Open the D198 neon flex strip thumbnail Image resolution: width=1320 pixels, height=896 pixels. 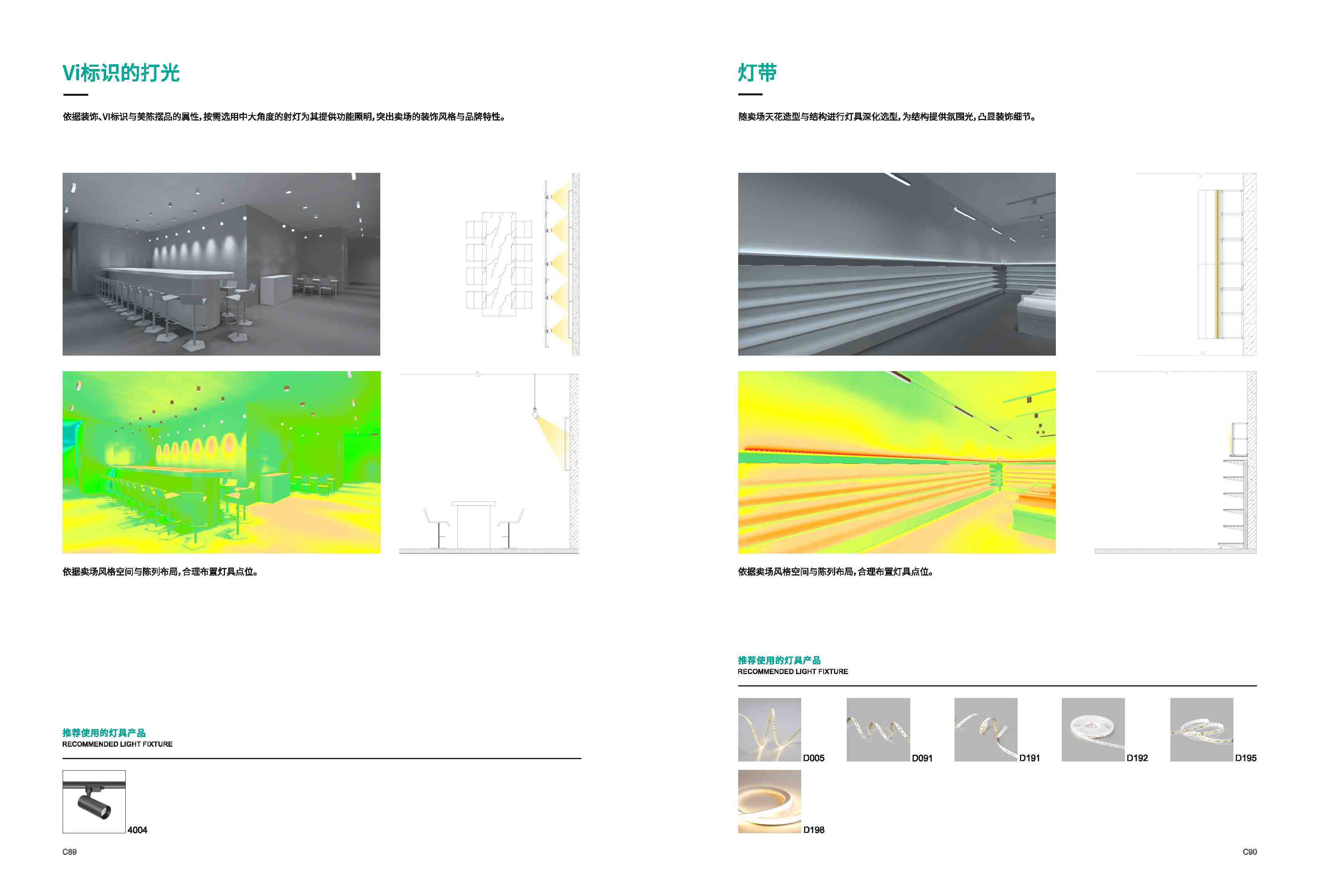coord(770,802)
